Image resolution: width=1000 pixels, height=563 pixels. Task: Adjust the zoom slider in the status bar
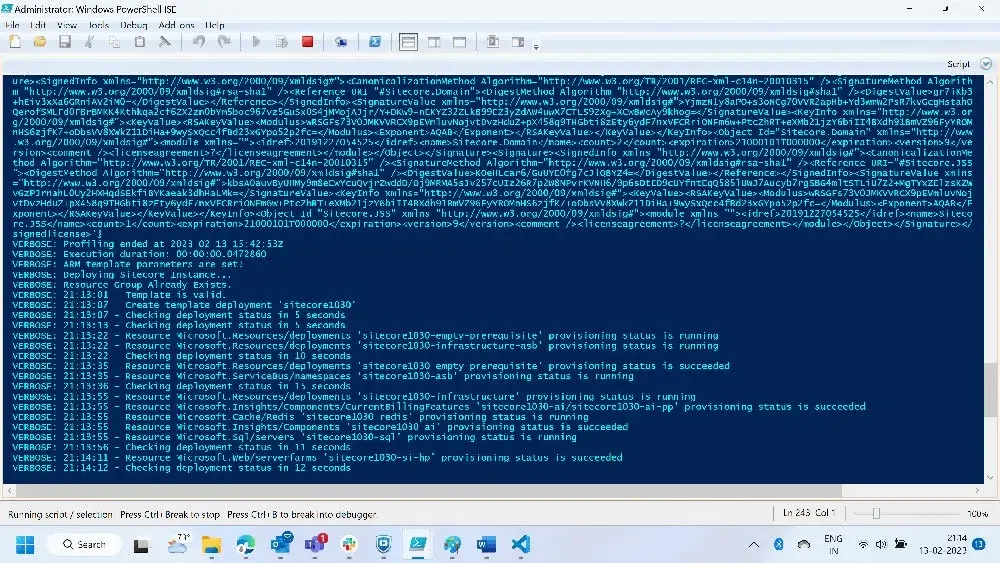(x=876, y=513)
